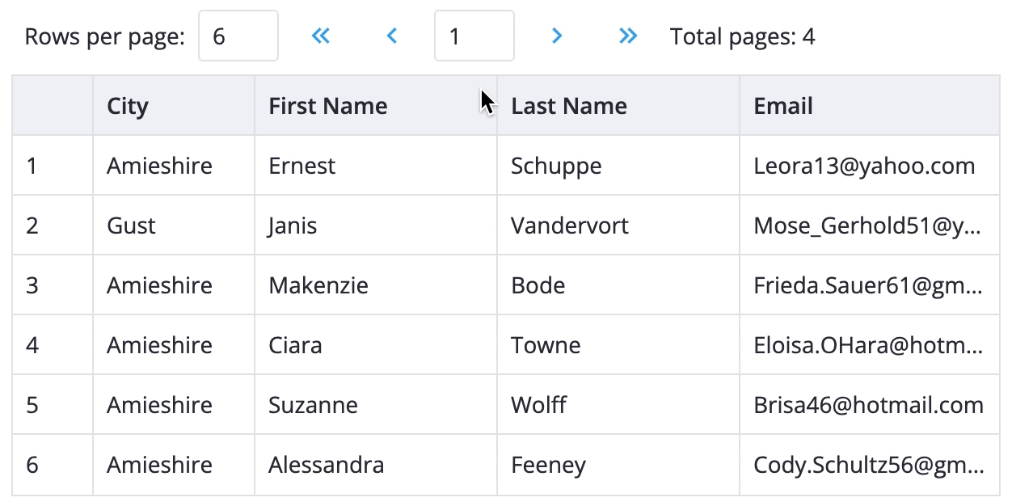This screenshot has width=1012, height=504.
Task: Jump to last page with double-right arrows
Action: pos(628,36)
